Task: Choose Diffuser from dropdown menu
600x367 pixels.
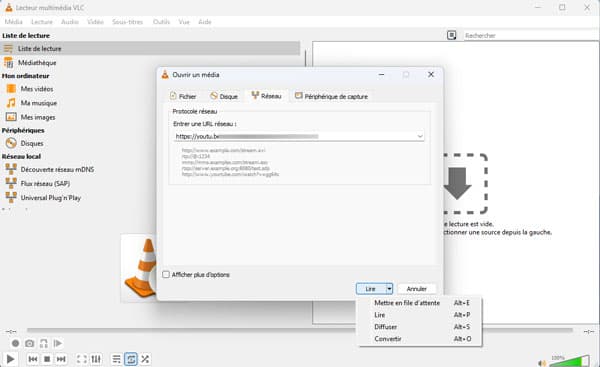Action: (420, 327)
